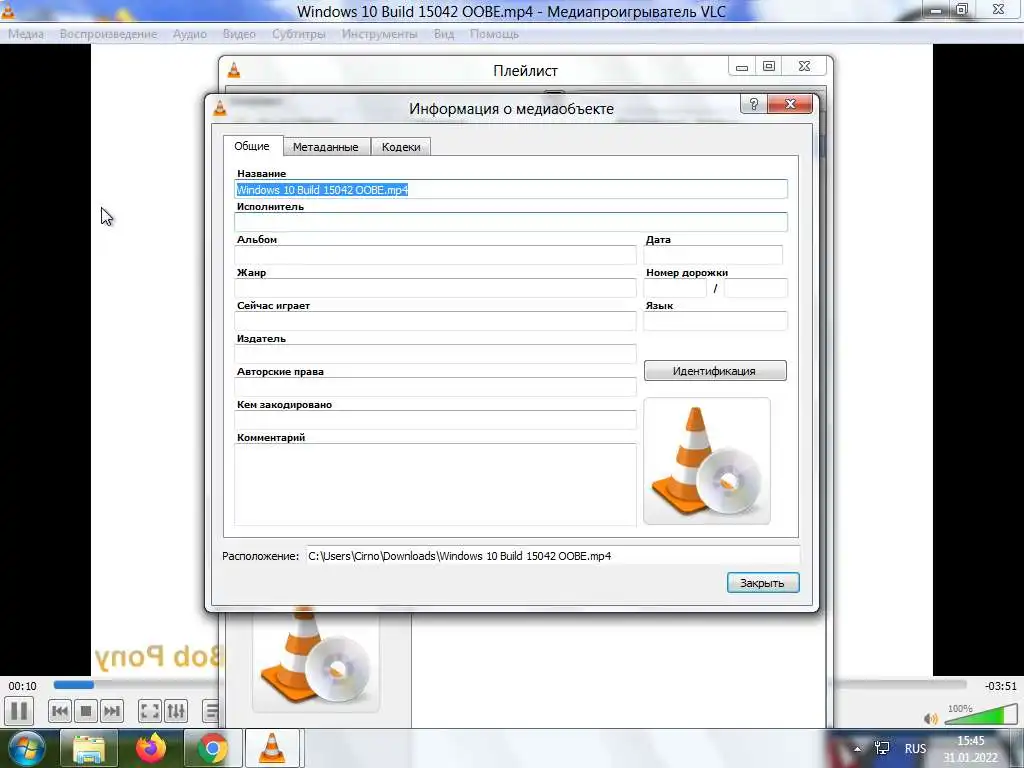The width and height of the screenshot is (1024, 768).
Task: Pause playback with the pause button
Action: (x=19, y=711)
